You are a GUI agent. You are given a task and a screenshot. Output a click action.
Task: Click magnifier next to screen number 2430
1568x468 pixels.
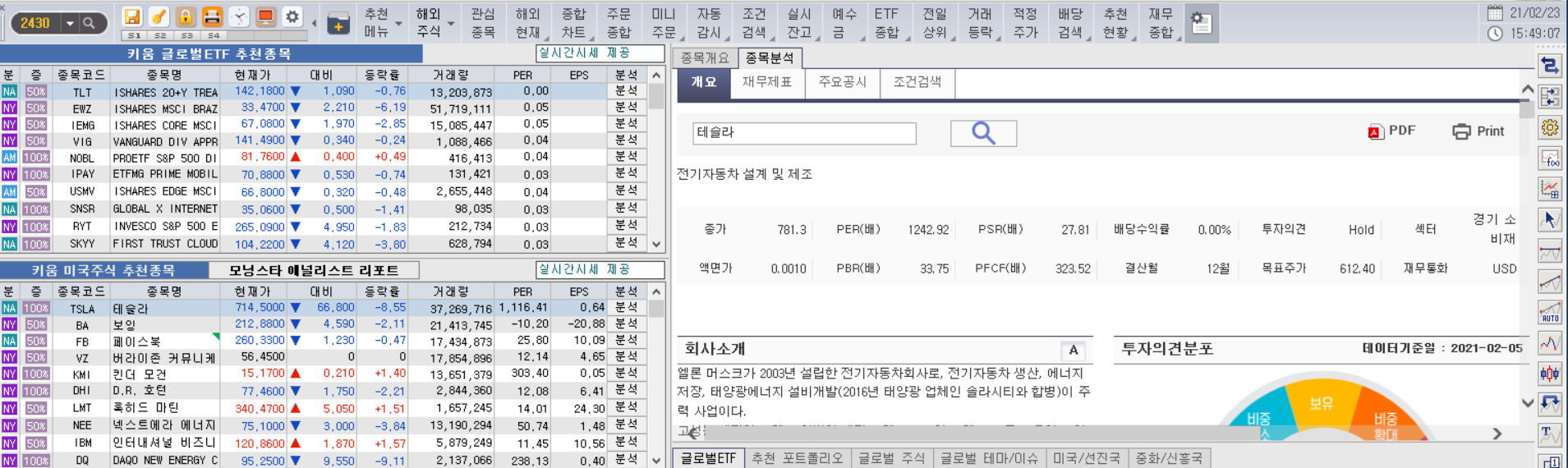click(90, 23)
